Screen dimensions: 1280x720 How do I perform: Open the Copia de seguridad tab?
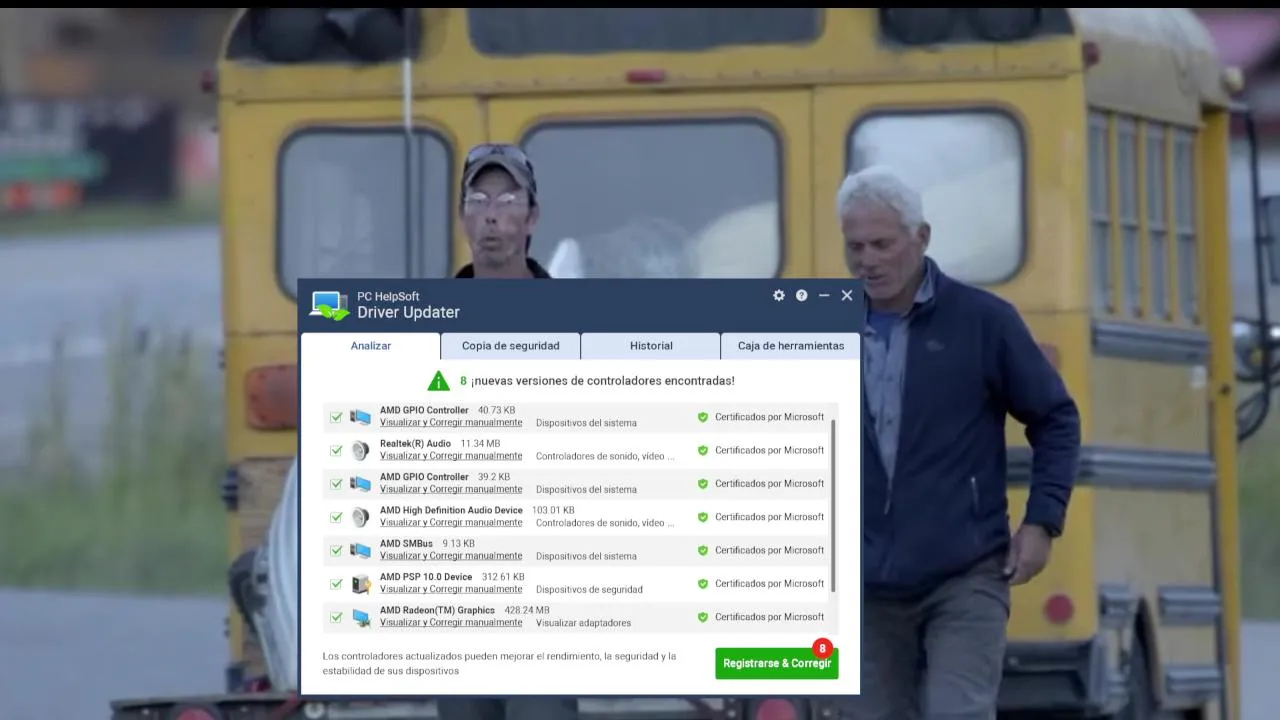point(510,346)
